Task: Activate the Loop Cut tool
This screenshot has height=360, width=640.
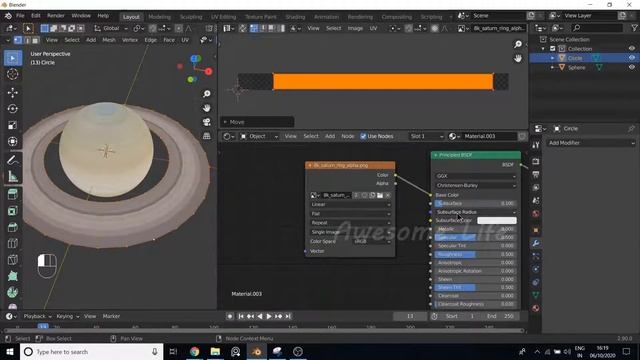Action: pos(13,243)
